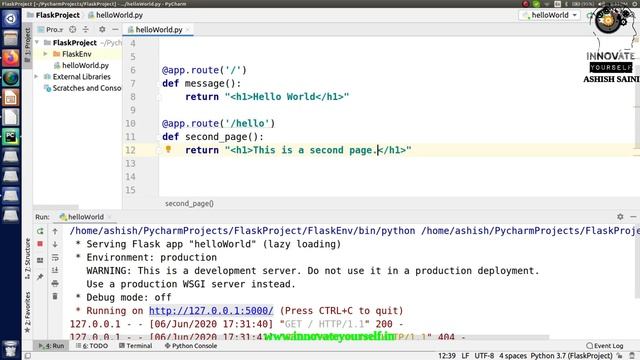The image size is (640, 360).
Task: Click code line 'def message():'
Action: 202,83
